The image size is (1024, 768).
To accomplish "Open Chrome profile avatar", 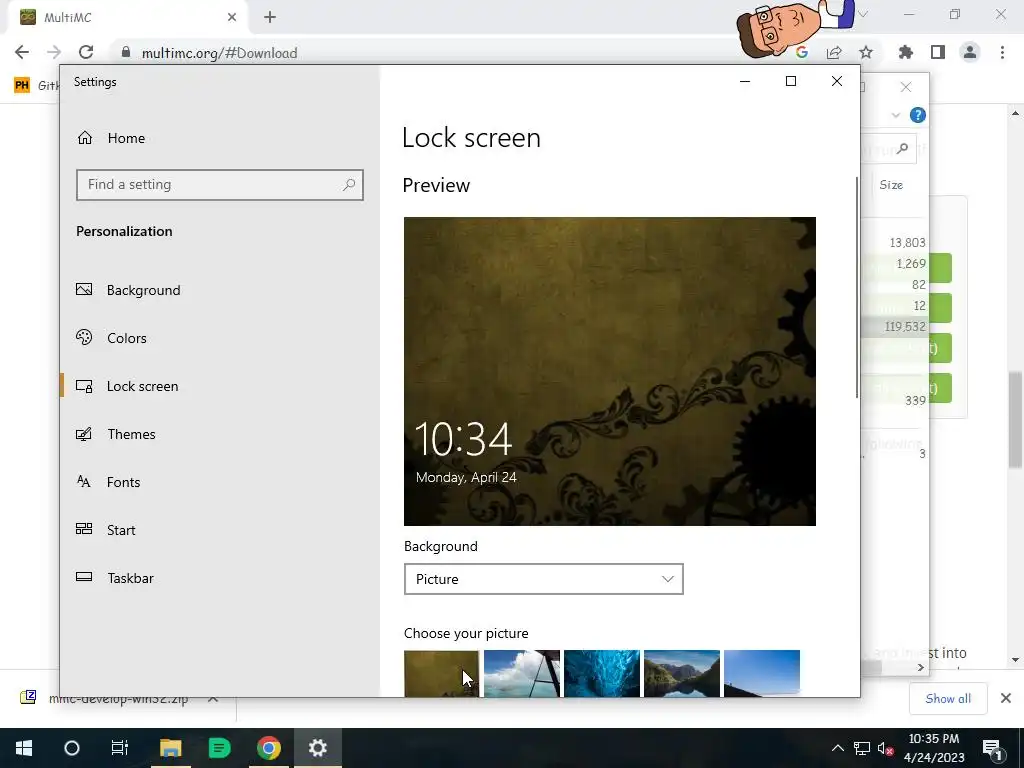I will (970, 52).
